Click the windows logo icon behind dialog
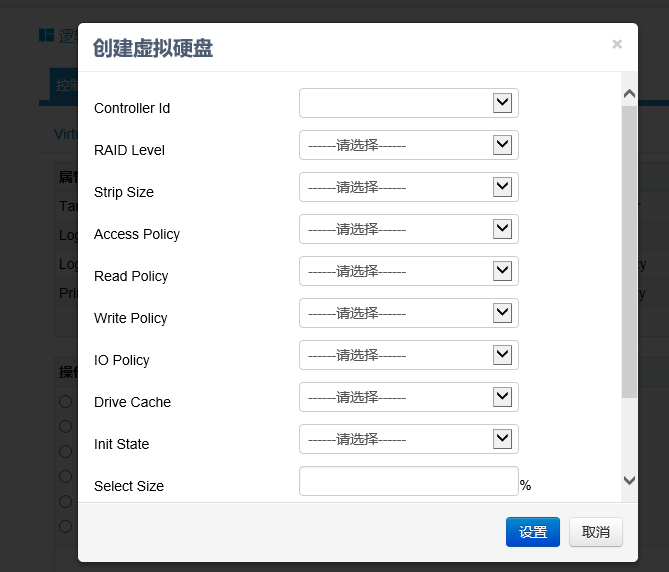This screenshot has height=572, width=669. point(46,35)
